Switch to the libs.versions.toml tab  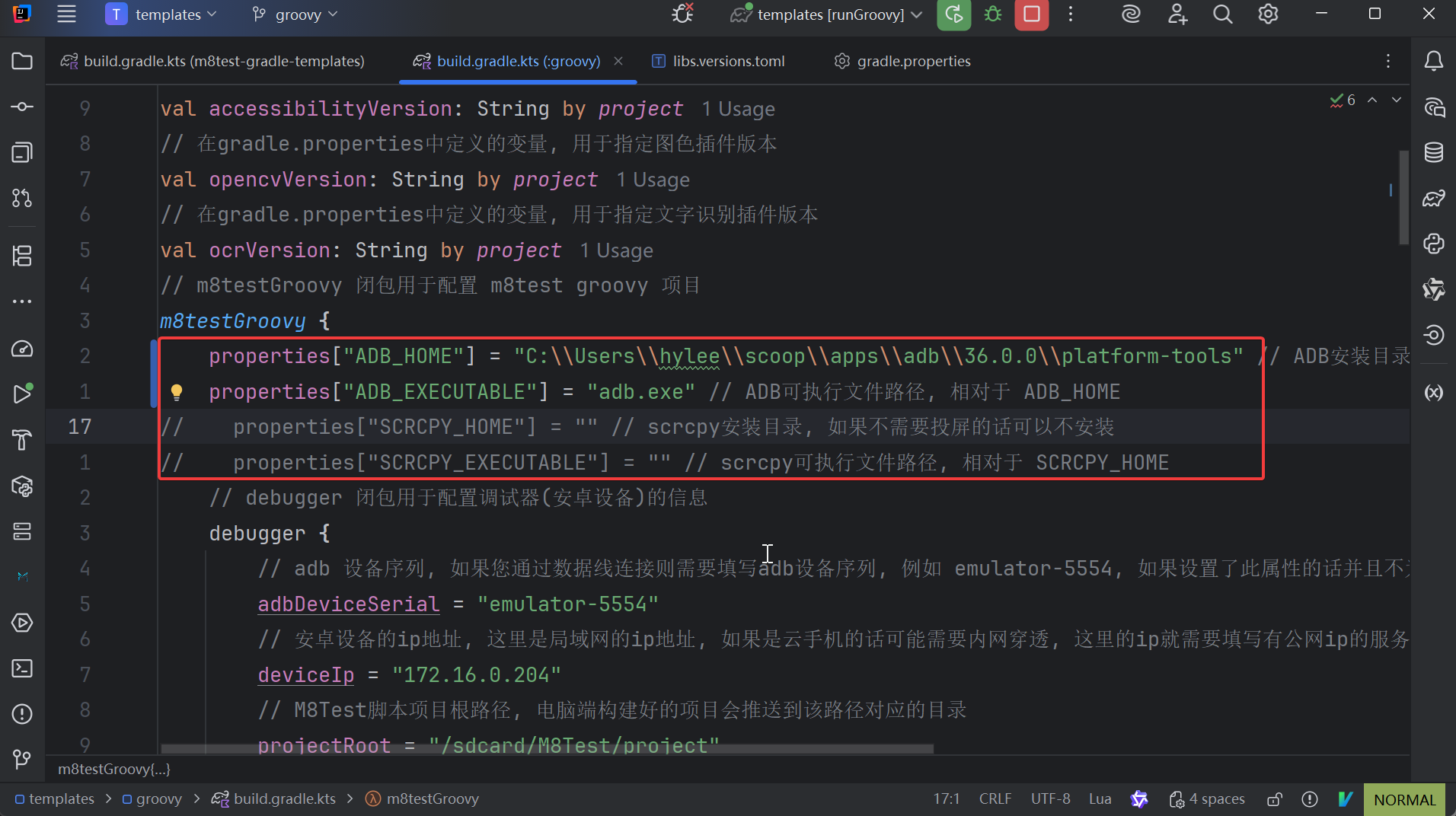click(x=718, y=61)
